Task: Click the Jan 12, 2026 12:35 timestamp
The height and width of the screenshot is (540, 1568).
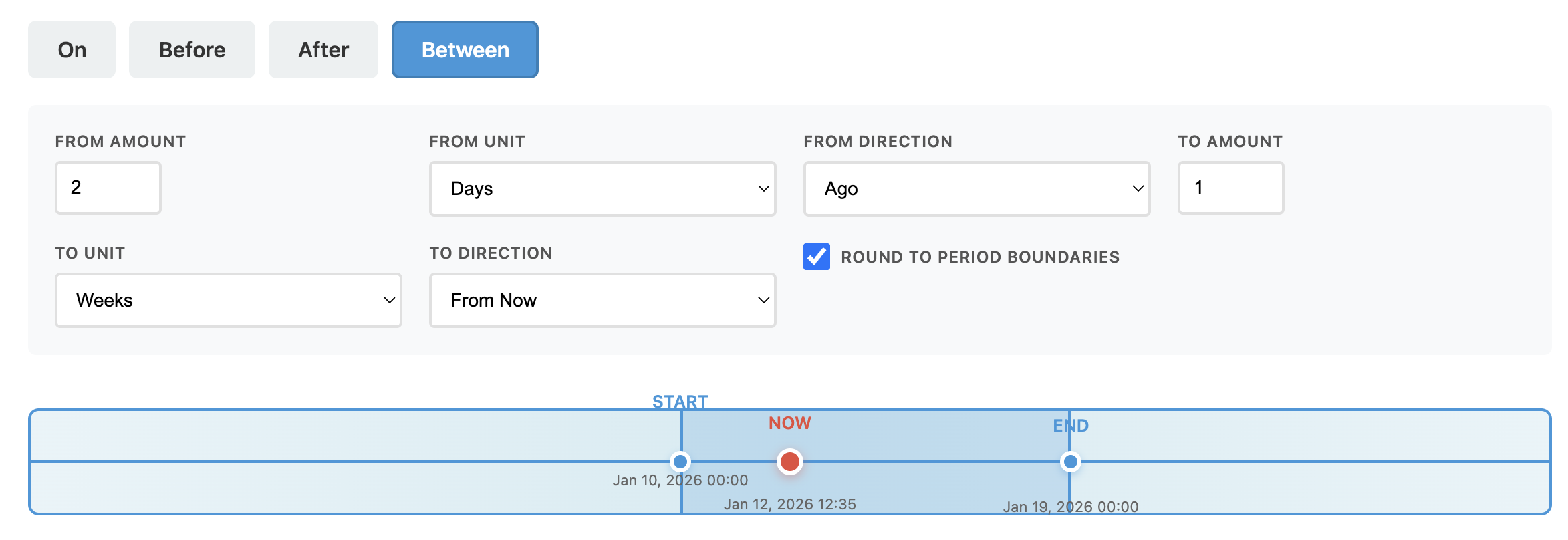Action: pyautogui.click(x=790, y=503)
